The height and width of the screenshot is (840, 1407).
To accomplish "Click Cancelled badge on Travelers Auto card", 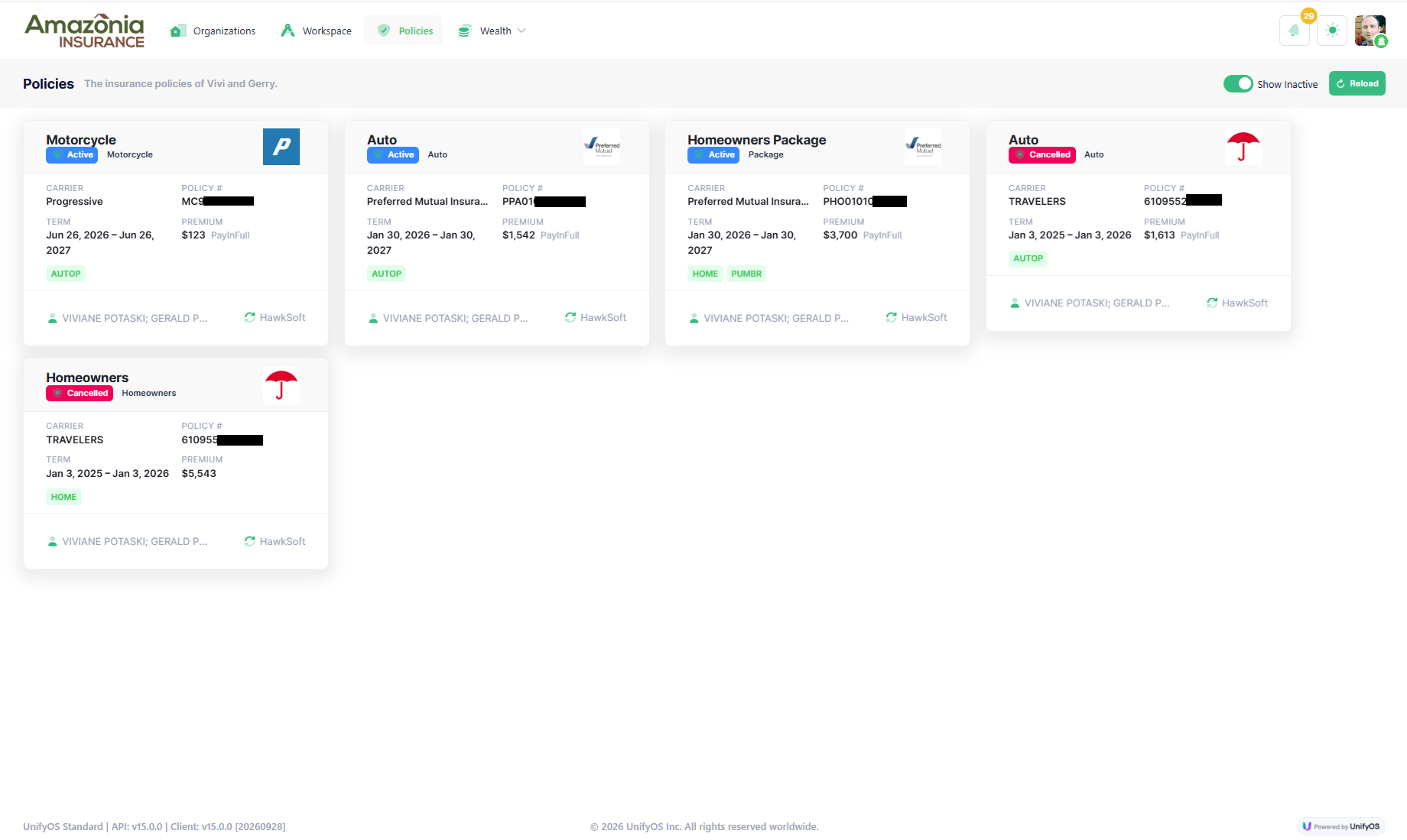I will (1042, 154).
